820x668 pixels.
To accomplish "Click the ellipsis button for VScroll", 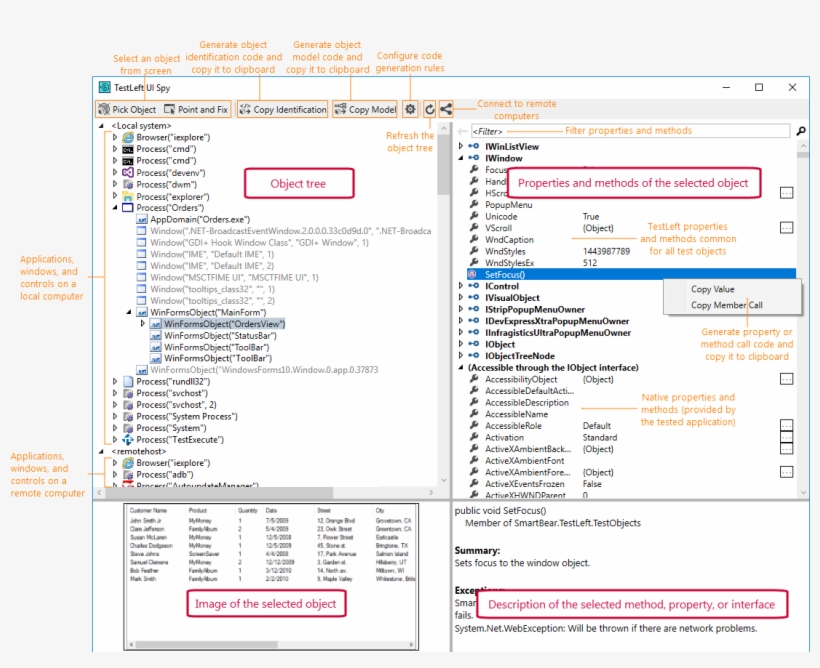I will (x=786, y=228).
